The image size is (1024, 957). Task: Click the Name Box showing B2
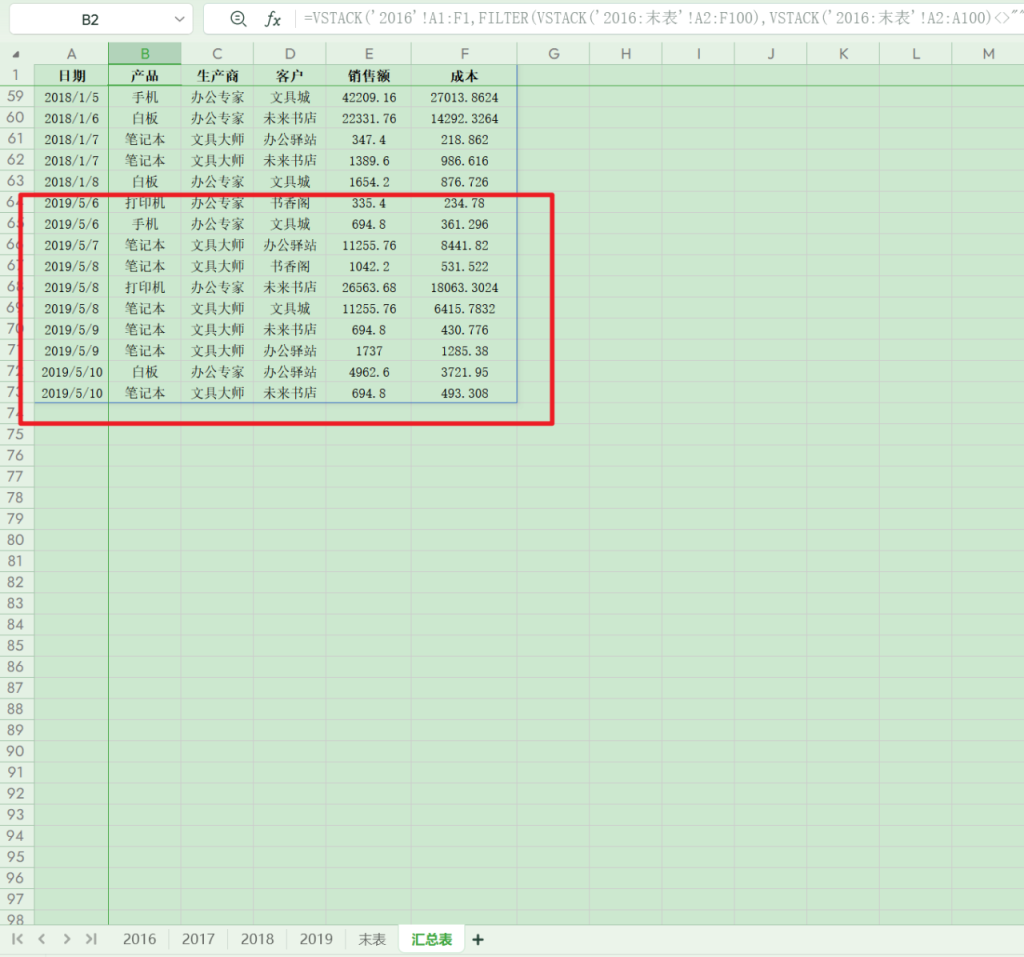pyautogui.click(x=90, y=19)
